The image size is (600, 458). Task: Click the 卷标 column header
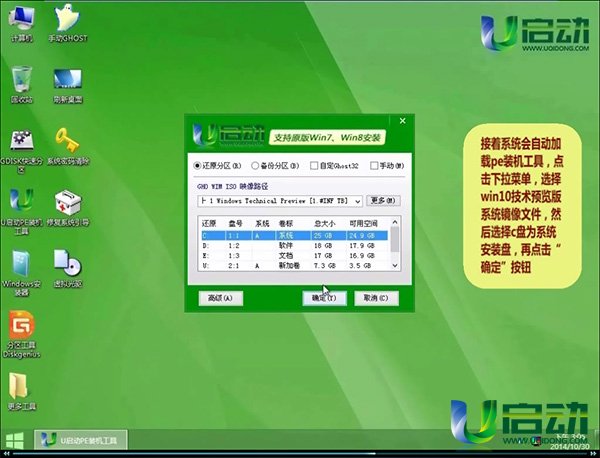286,223
